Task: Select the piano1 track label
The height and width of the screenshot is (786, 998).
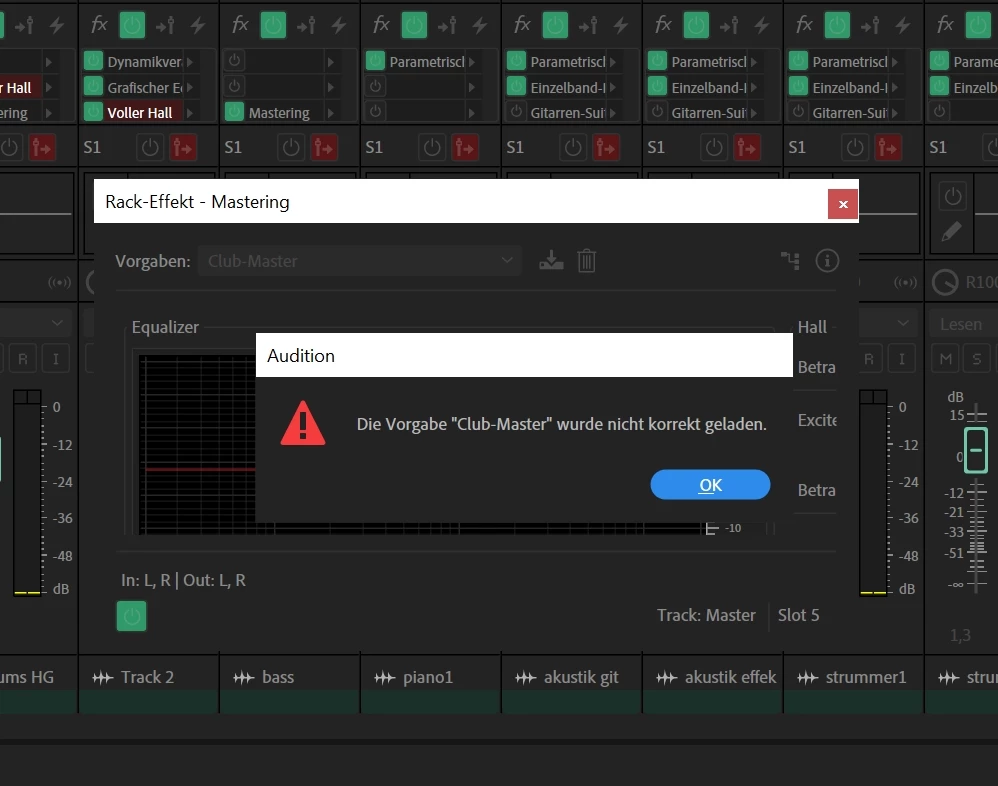Action: point(428,677)
